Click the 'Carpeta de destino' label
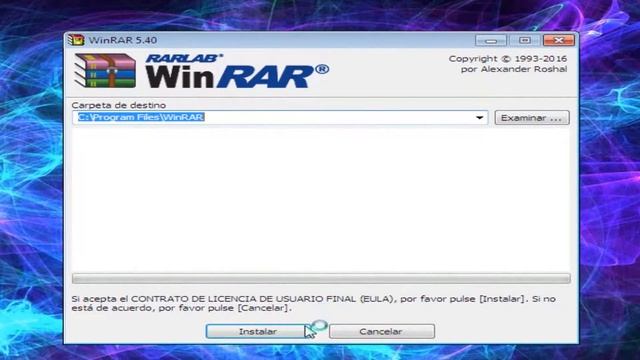Image resolution: width=640 pixels, height=360 pixels. 119,105
